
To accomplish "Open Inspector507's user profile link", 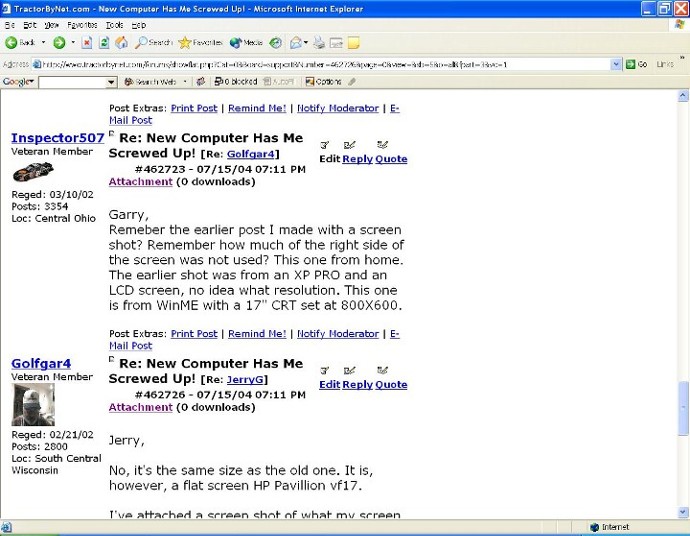I will pyautogui.click(x=57, y=138).
